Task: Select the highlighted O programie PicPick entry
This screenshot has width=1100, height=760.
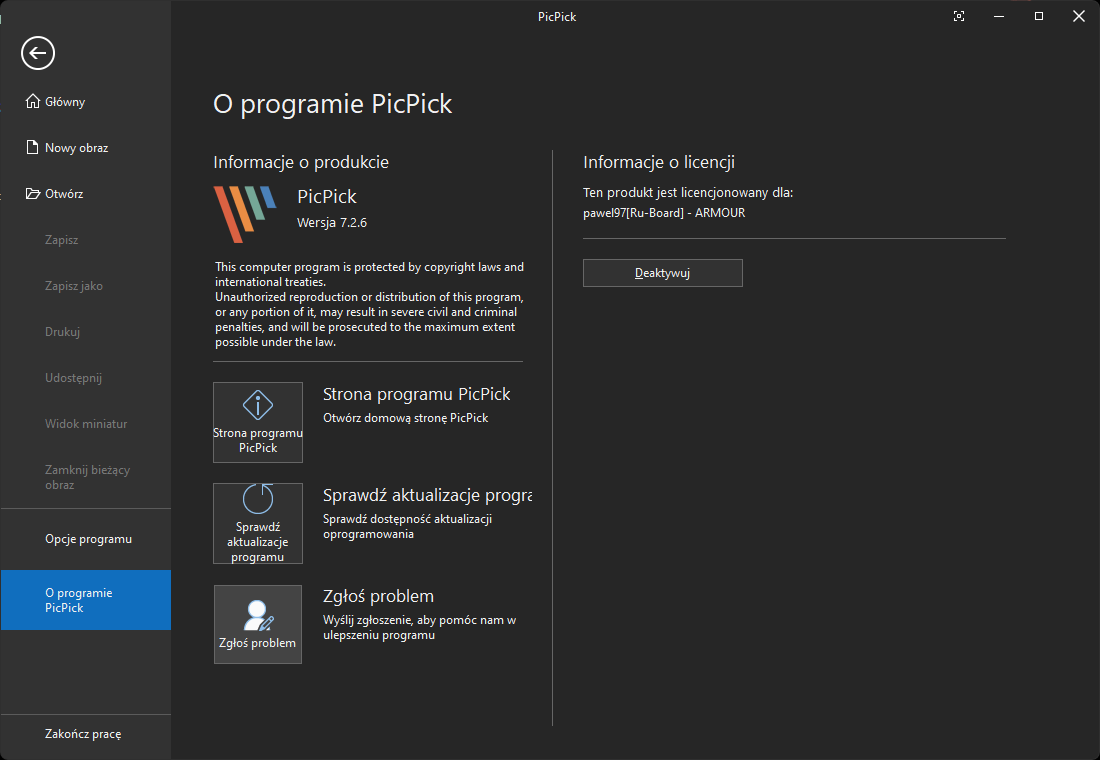Action: pyautogui.click(x=86, y=600)
